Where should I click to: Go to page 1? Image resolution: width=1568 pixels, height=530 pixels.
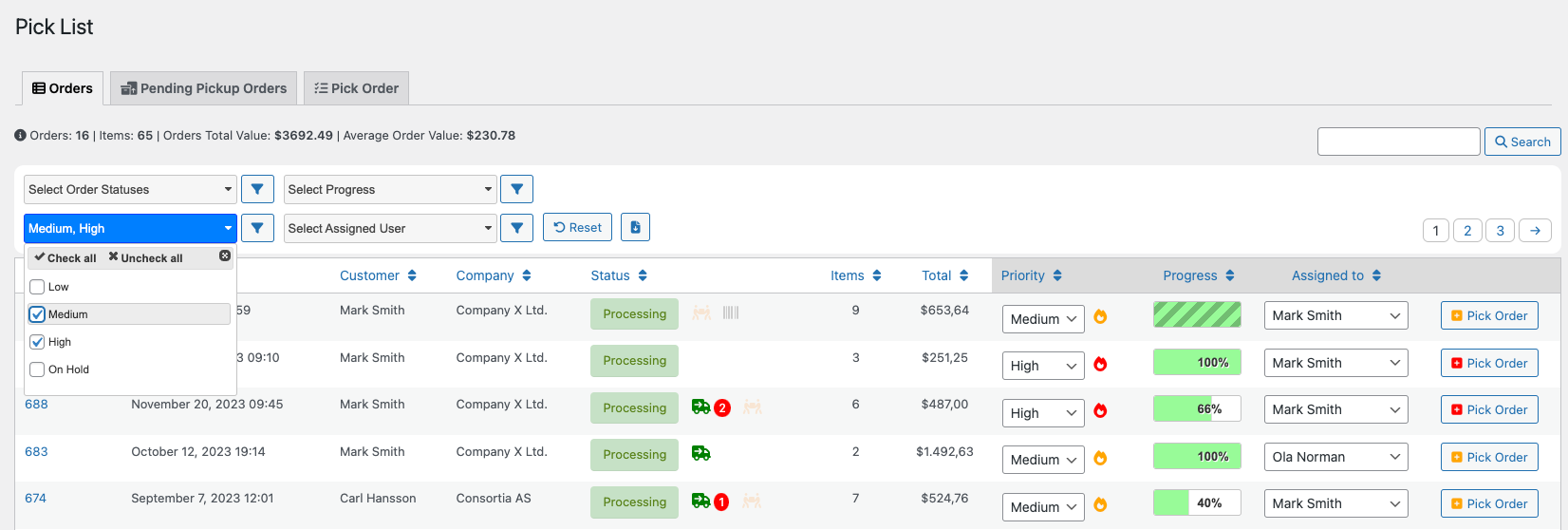pos(1435,230)
